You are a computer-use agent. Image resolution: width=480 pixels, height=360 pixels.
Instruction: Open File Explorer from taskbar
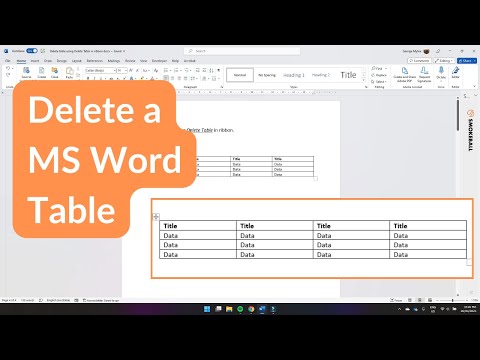[x=229, y=309]
